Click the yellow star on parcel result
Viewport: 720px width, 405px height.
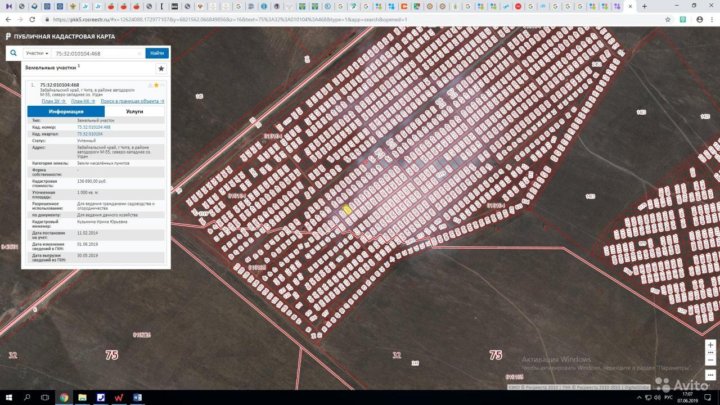tap(156, 86)
